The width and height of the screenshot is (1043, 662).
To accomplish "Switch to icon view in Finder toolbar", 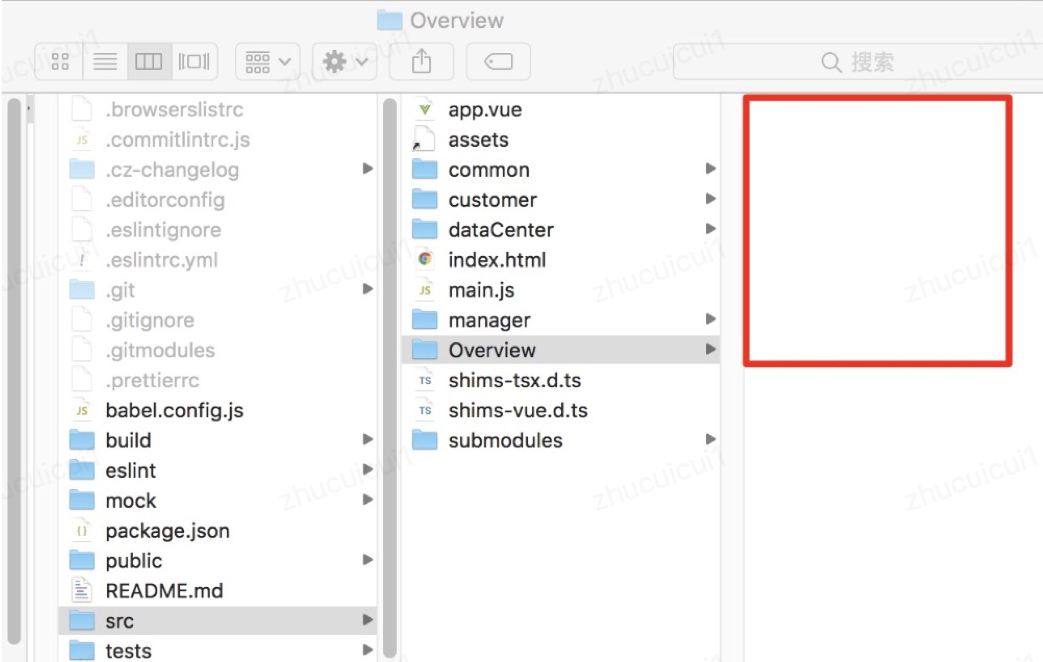I will pos(60,62).
